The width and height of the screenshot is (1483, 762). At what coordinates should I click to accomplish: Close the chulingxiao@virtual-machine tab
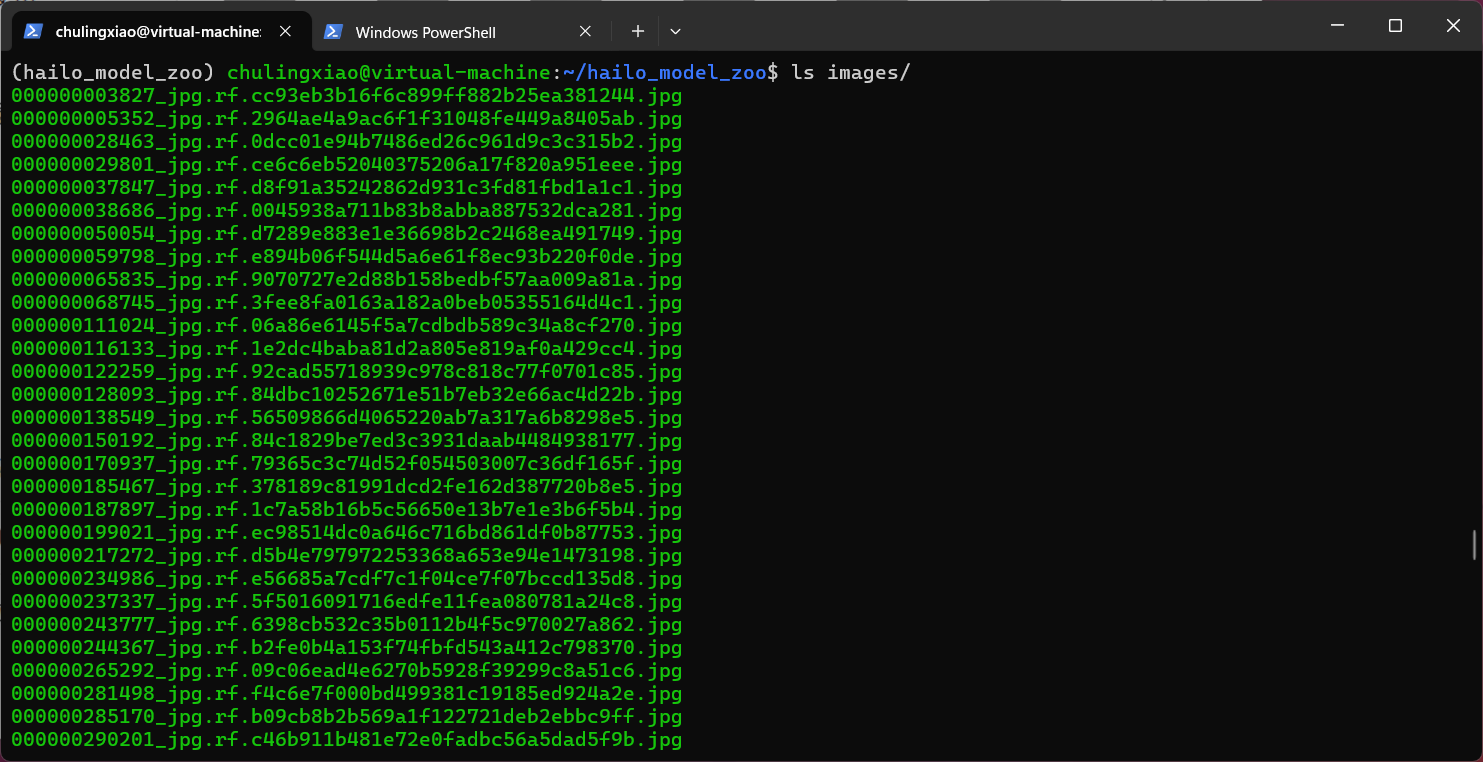pos(286,31)
